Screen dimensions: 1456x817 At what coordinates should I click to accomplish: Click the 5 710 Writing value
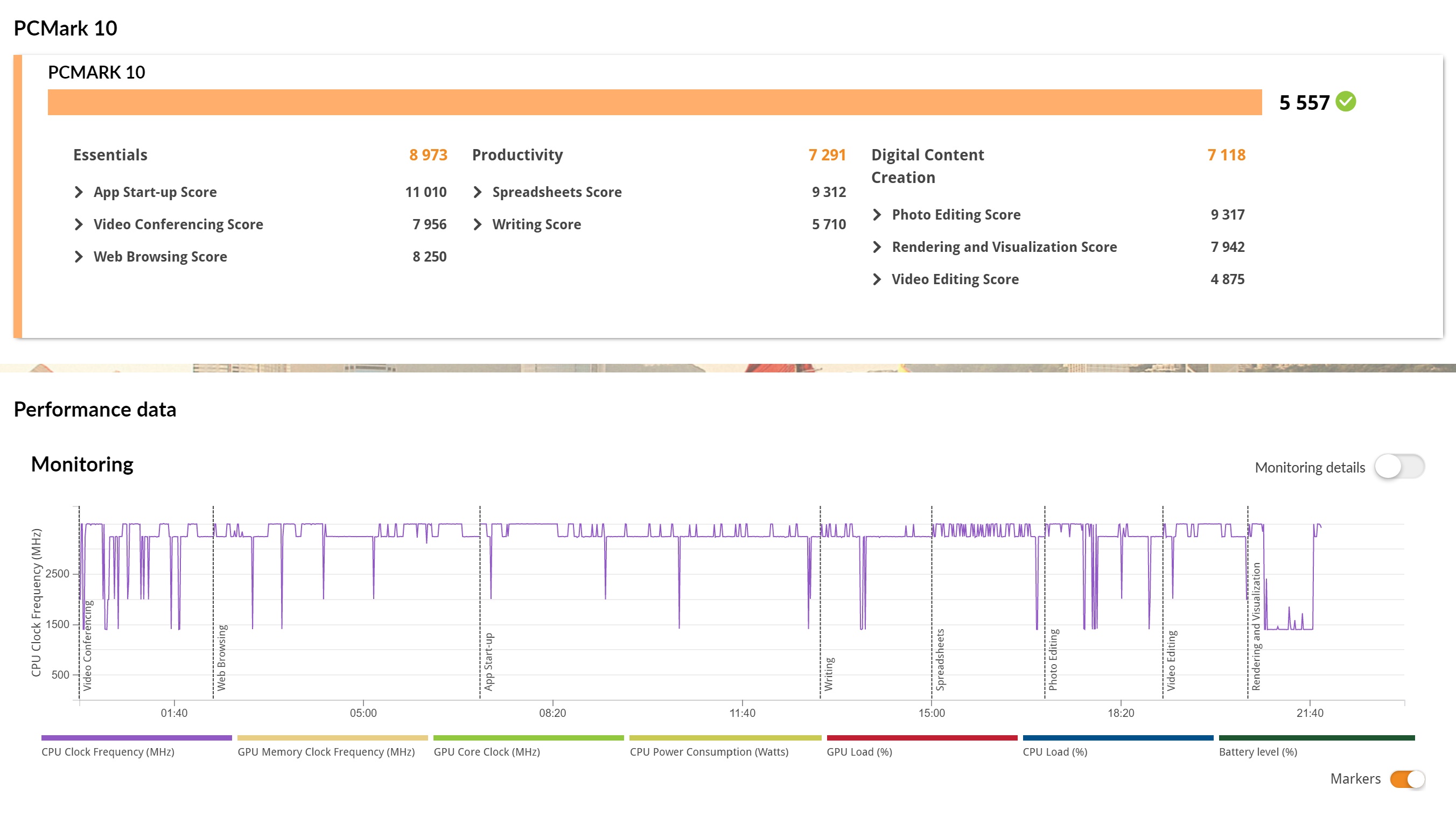829,224
